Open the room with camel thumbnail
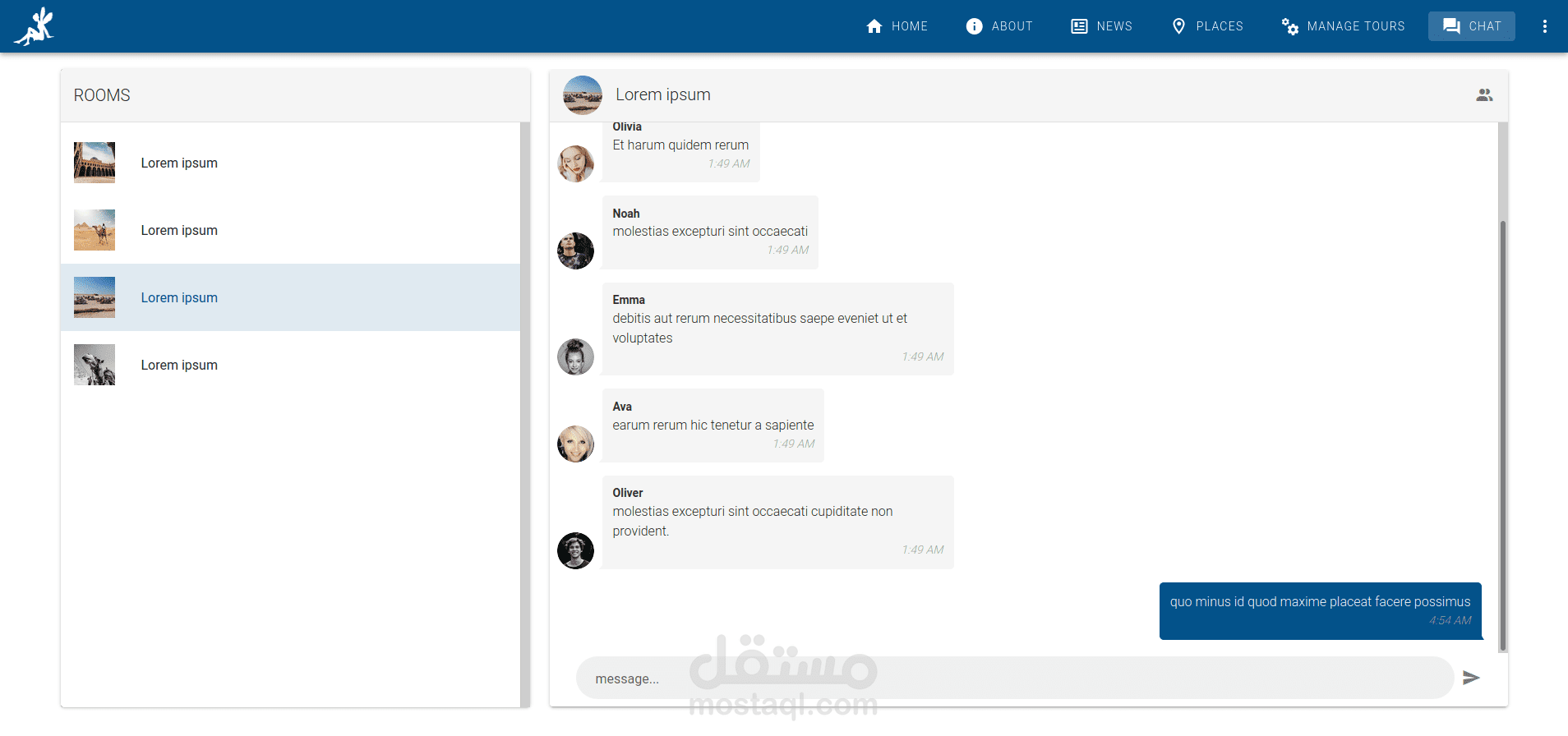 290,230
